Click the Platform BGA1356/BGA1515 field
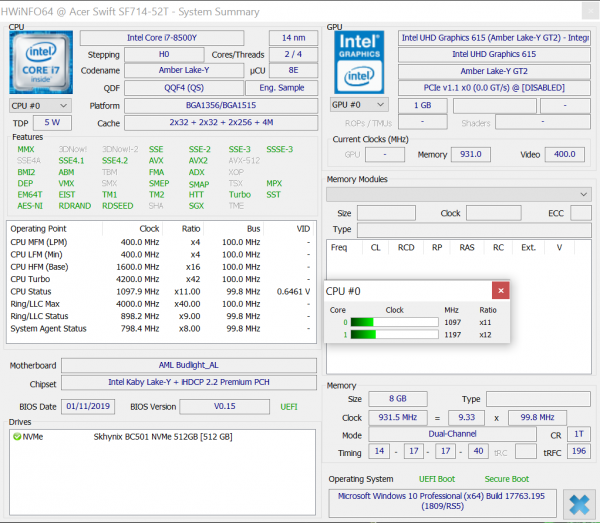Image resolution: width=600 pixels, height=523 pixels. click(x=221, y=106)
